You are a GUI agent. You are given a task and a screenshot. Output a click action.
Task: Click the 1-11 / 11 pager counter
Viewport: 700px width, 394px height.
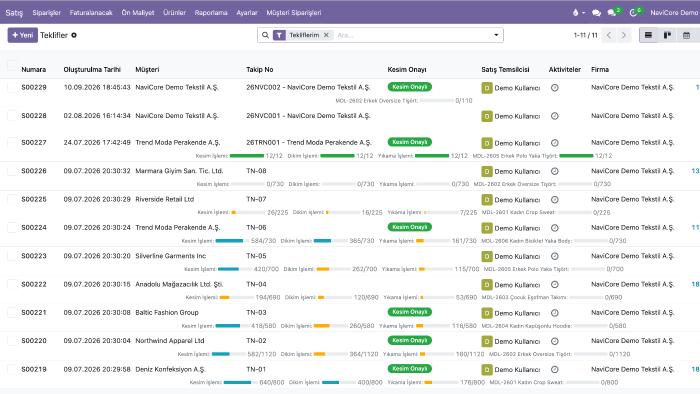585,35
